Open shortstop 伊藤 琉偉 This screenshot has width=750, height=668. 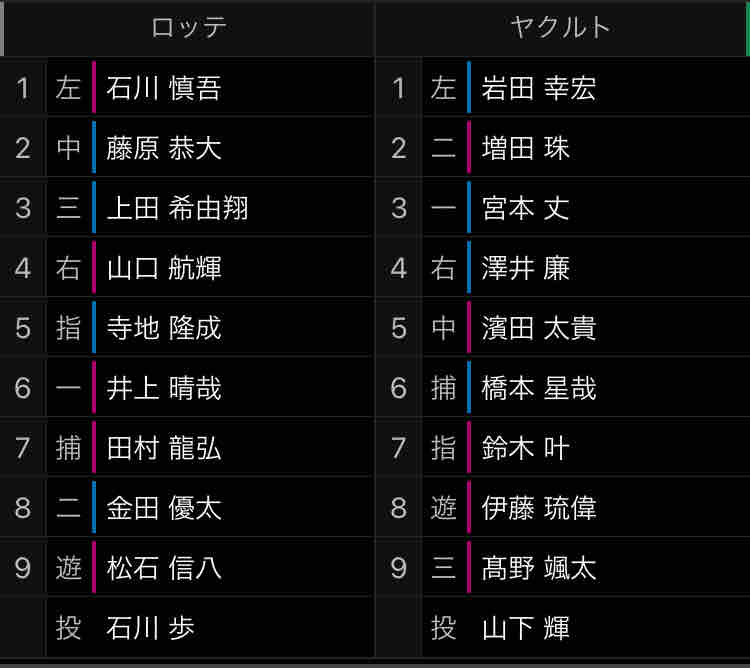(x=539, y=508)
